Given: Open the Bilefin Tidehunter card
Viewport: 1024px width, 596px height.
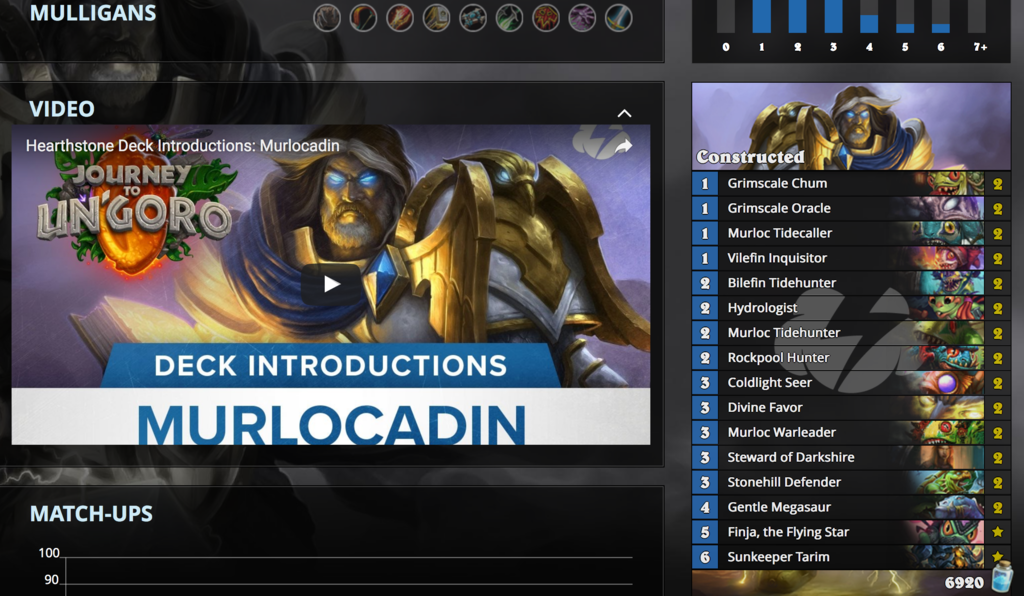Looking at the screenshot, I should pyautogui.click(x=851, y=283).
